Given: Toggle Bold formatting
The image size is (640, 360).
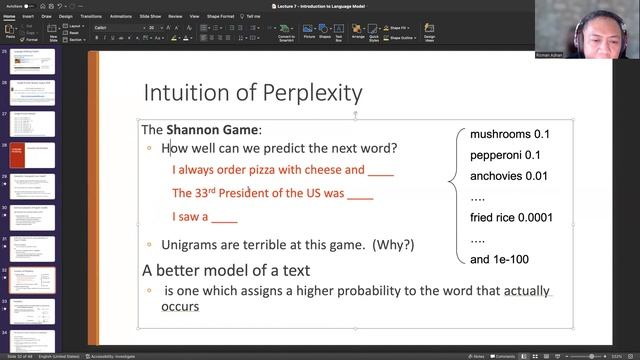Looking at the screenshot, I should click(97, 38).
